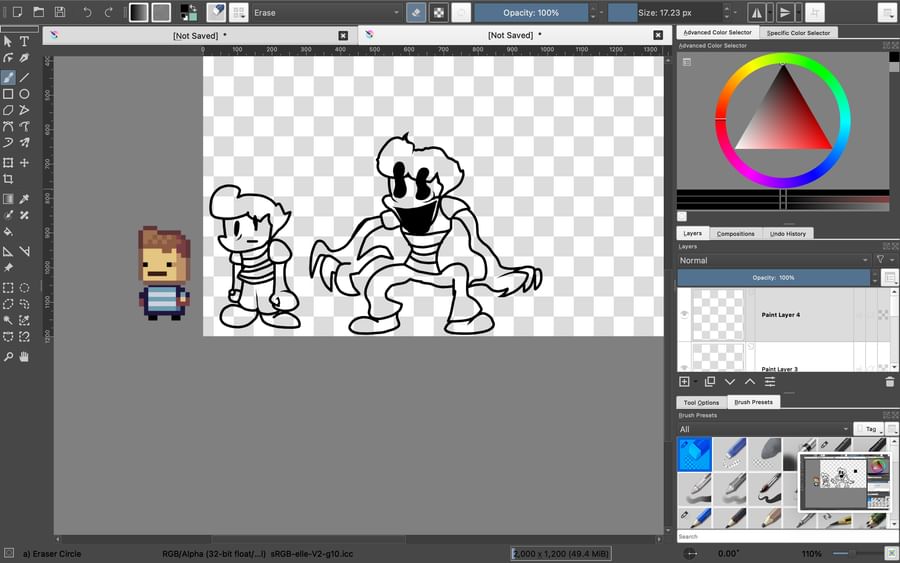Image resolution: width=900 pixels, height=563 pixels.
Task: Move layer up with chevron arrow
Action: (750, 382)
